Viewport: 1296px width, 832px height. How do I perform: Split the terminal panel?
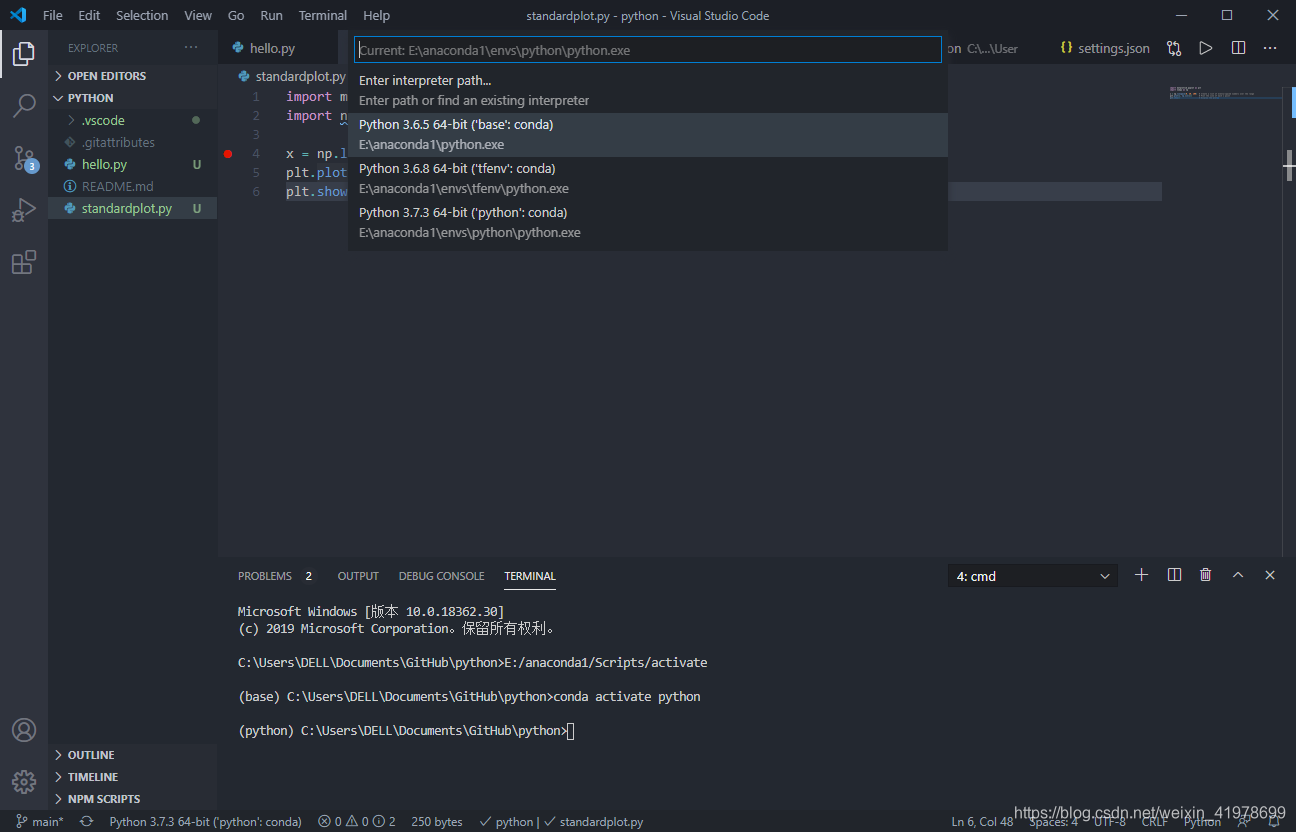pos(1174,575)
